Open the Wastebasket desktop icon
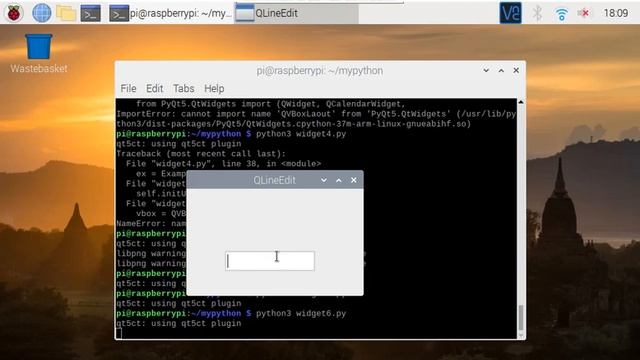Viewport: 640px width, 360px height. click(x=39, y=53)
